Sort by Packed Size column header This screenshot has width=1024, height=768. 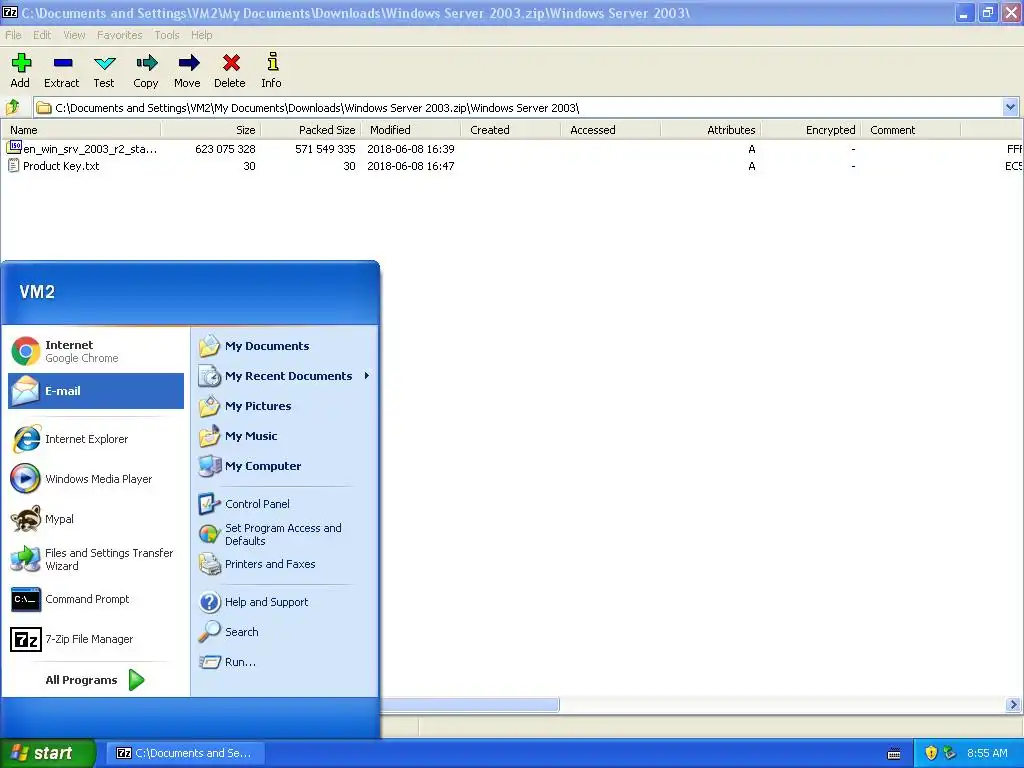coord(311,130)
